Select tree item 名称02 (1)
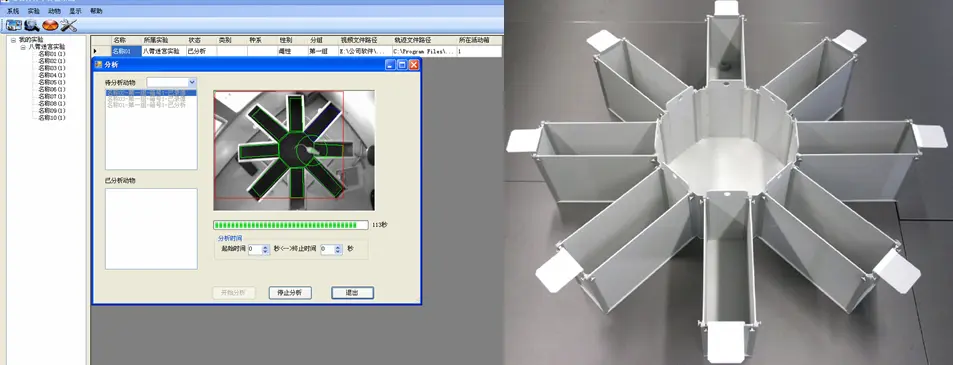Screen dimensions: 953x365 (52, 61)
